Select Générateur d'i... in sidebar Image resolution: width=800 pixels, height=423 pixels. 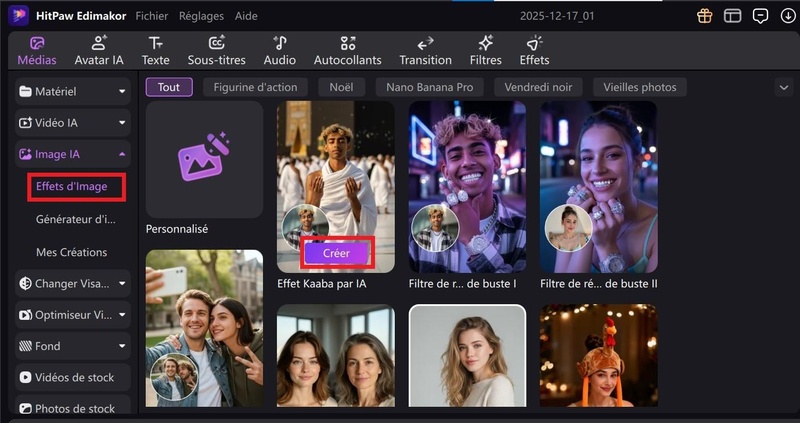point(76,219)
